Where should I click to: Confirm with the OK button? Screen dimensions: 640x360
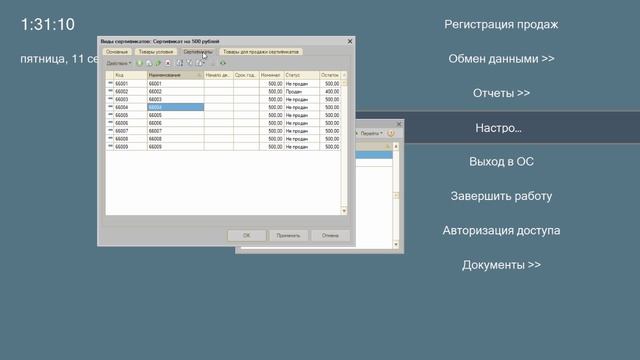point(247,236)
